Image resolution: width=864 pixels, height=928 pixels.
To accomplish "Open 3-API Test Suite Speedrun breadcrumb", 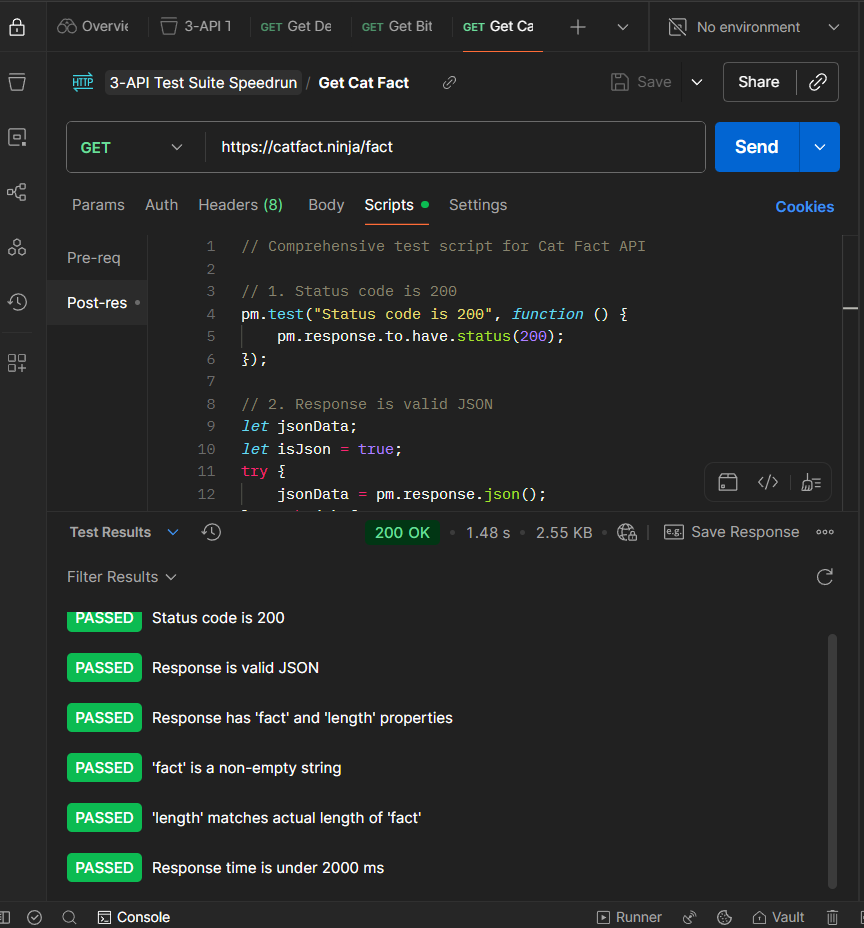I will click(203, 83).
